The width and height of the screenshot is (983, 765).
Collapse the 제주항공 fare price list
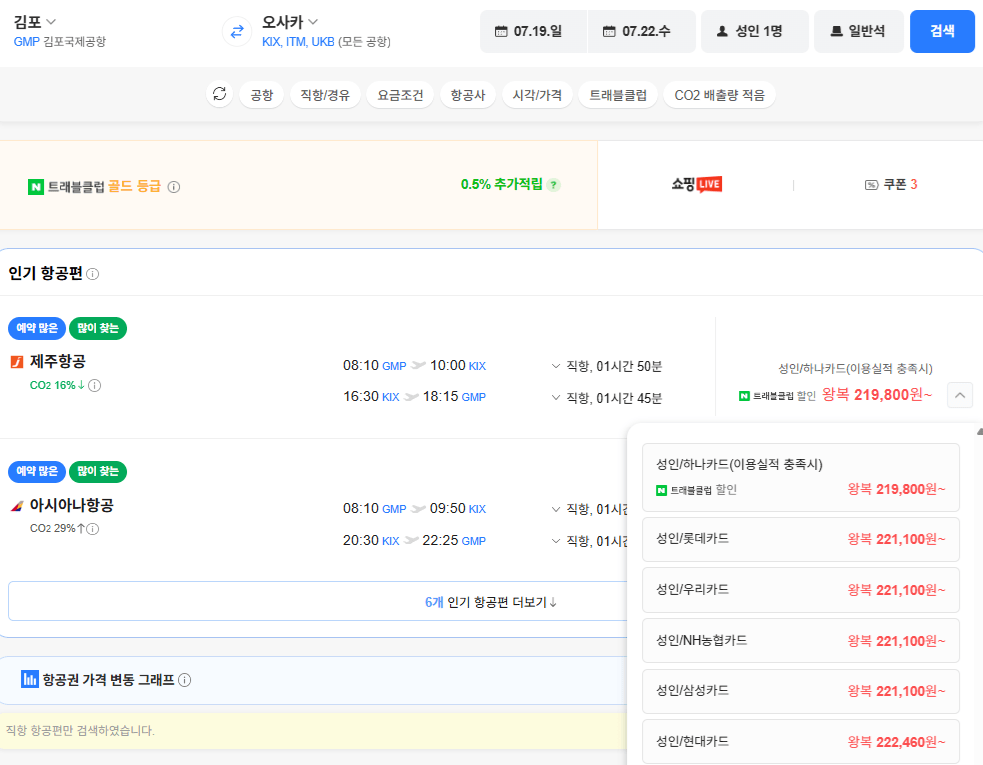960,395
